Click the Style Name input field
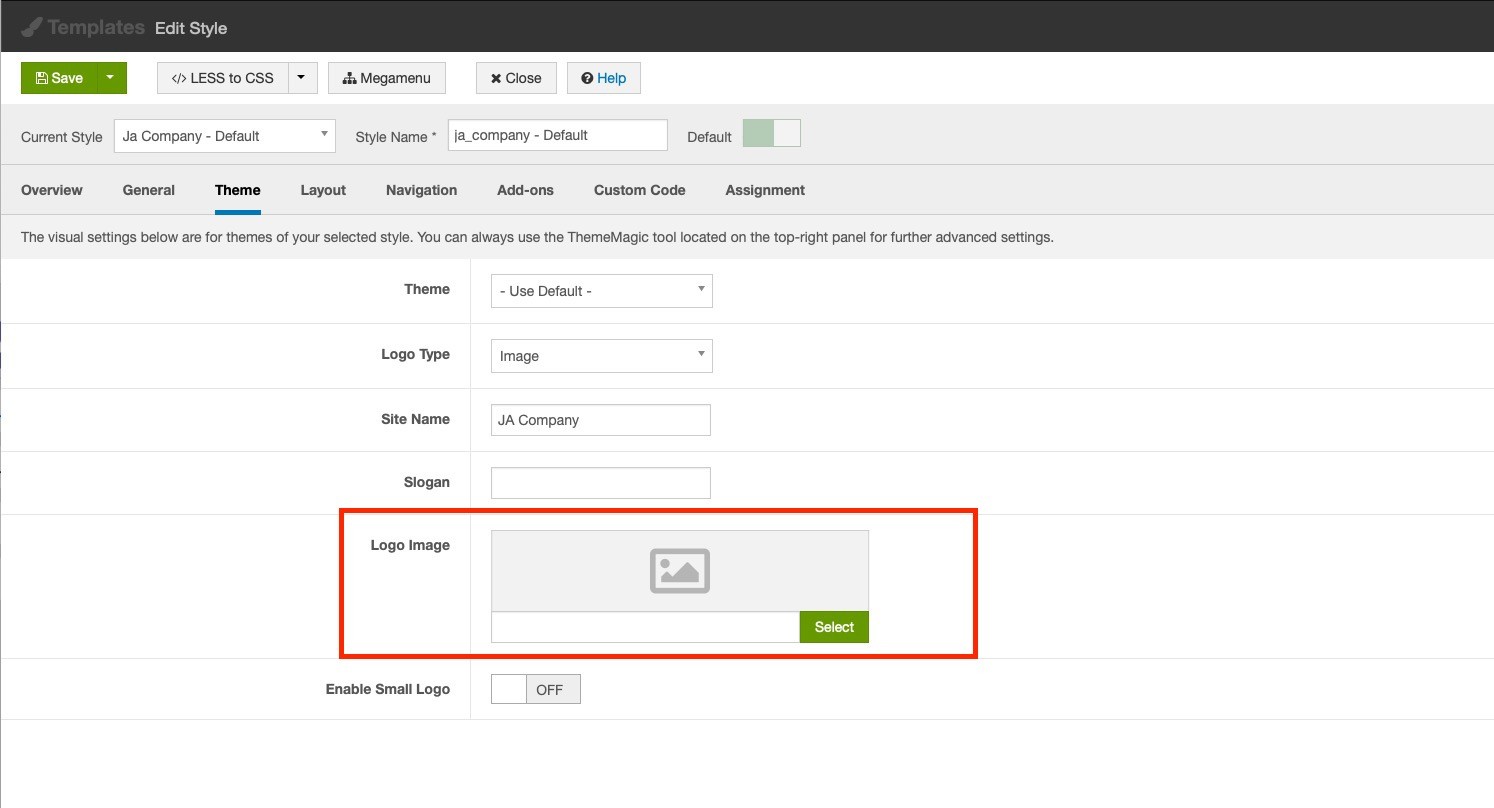This screenshot has width=1494, height=808. click(557, 135)
